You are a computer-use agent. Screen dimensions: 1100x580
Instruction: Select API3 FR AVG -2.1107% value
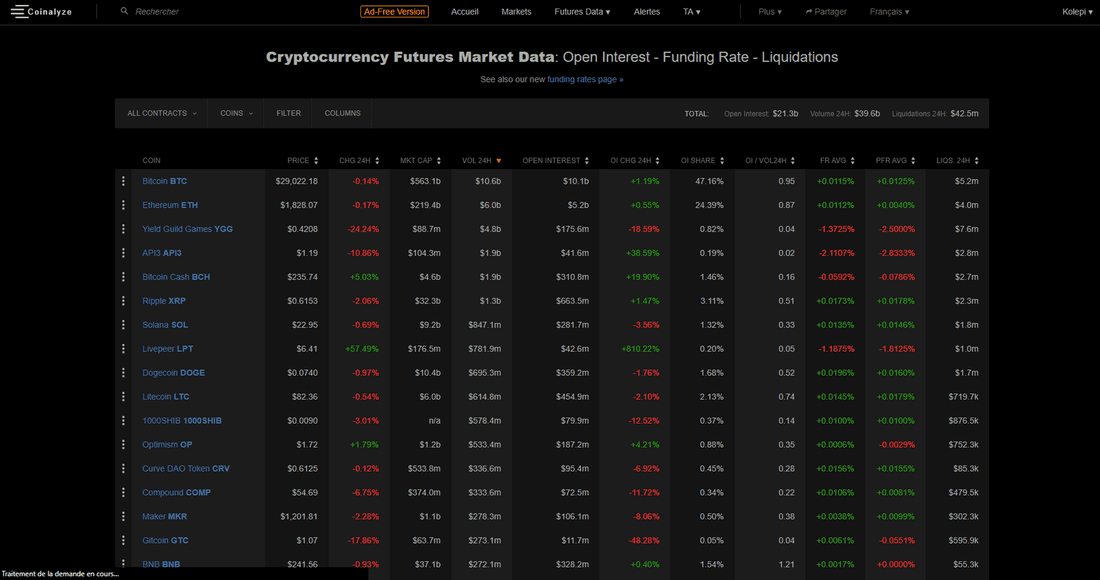pos(837,252)
